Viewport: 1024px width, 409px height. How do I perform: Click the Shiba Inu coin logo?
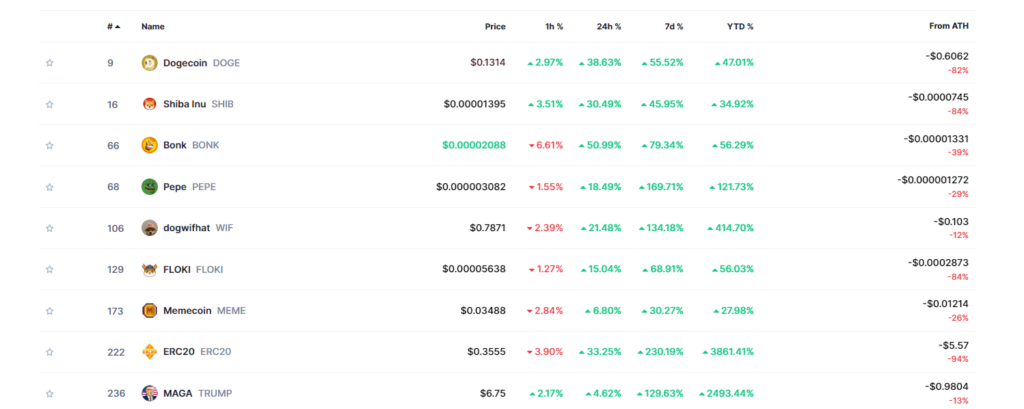coord(150,104)
